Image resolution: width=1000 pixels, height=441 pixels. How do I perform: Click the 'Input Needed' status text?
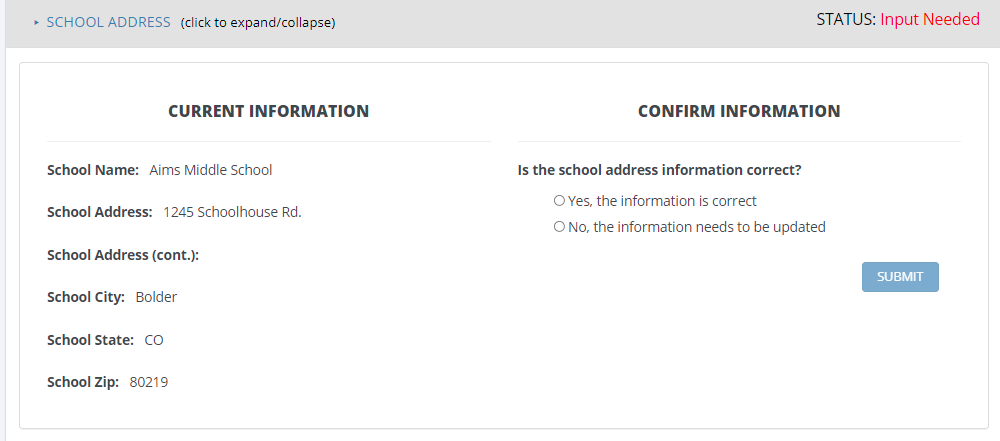(x=930, y=20)
